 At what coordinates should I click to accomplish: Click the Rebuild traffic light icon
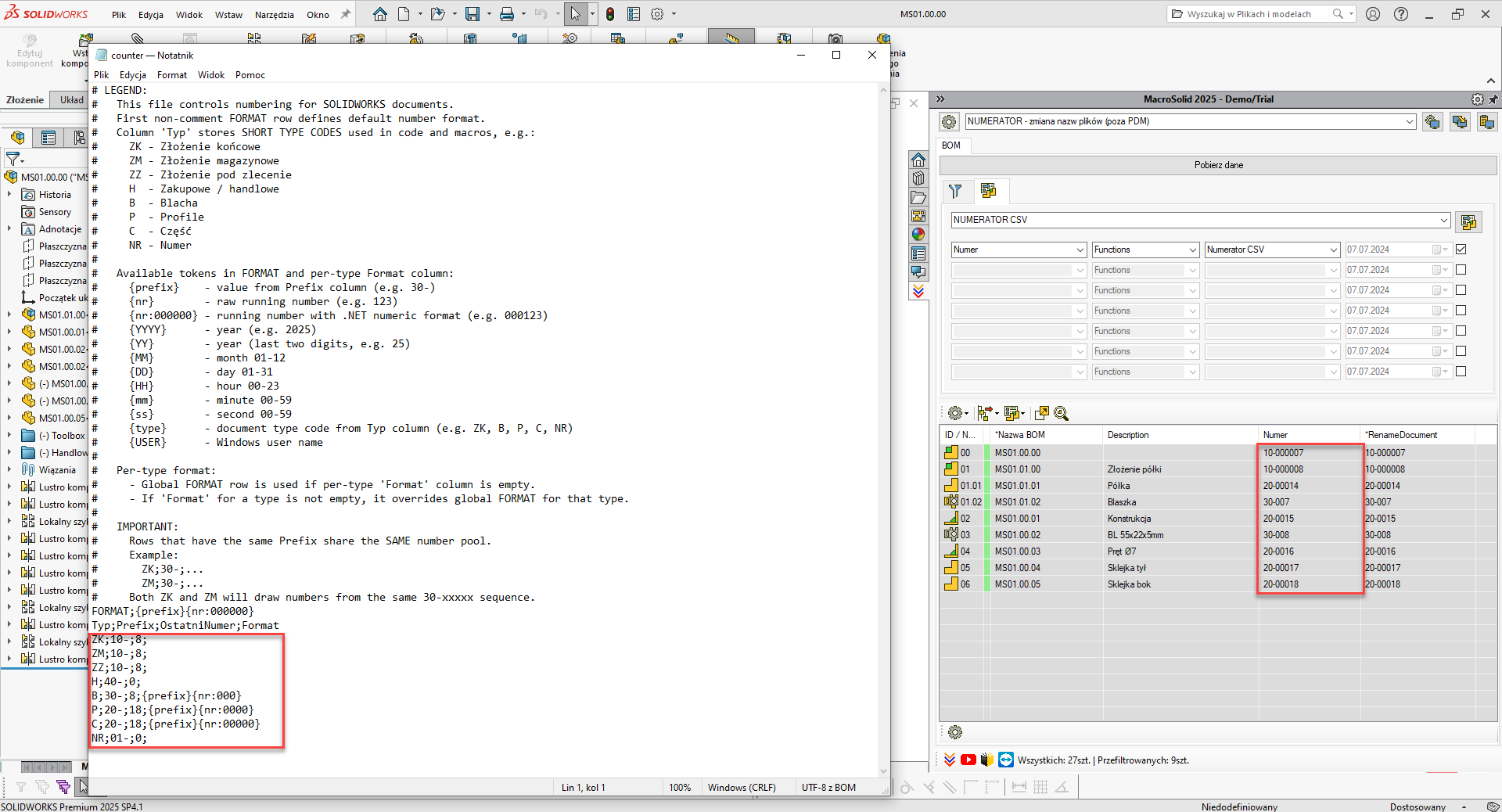[x=610, y=14]
